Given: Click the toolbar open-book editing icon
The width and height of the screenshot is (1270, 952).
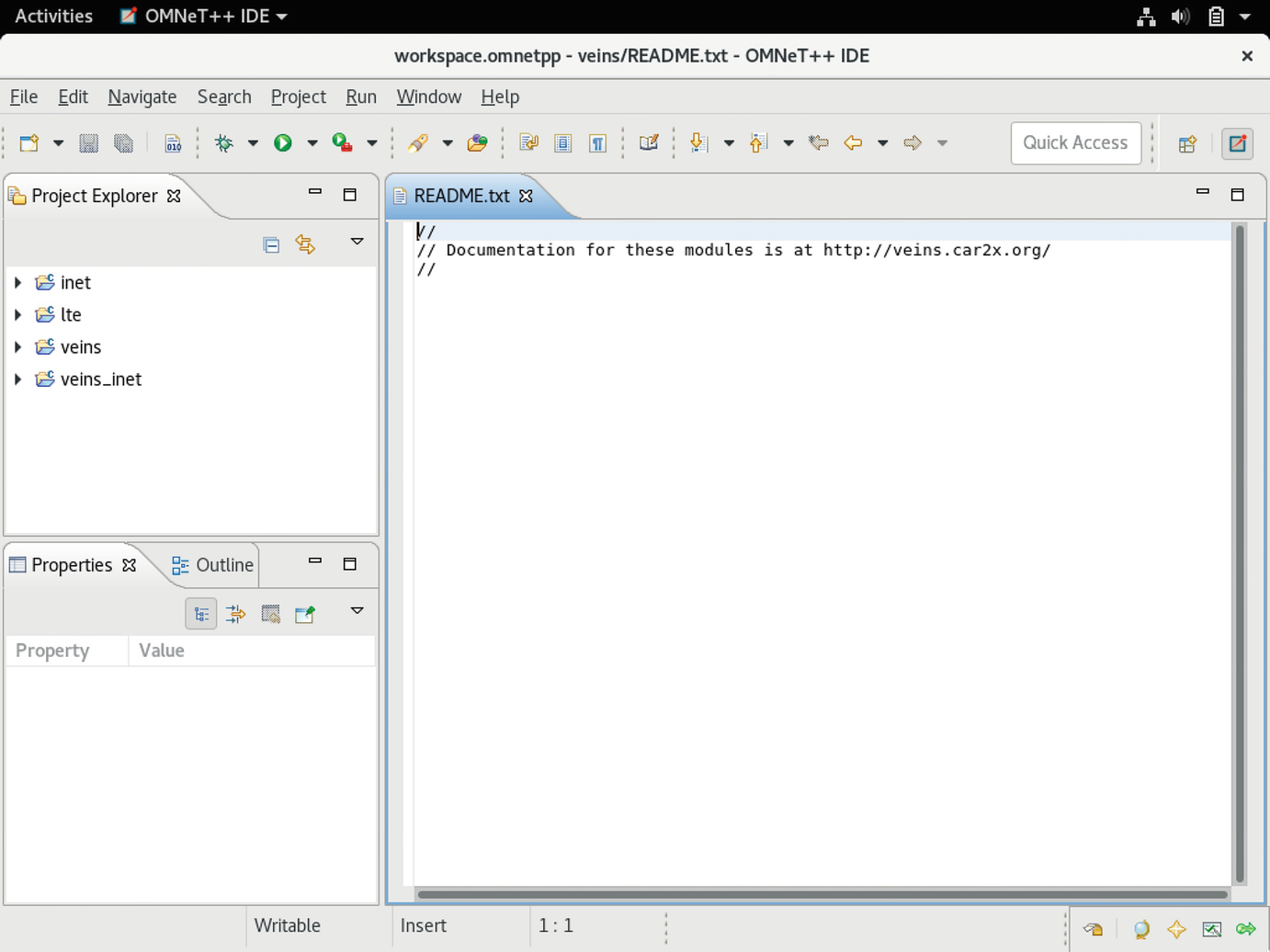Looking at the screenshot, I should click(x=649, y=142).
